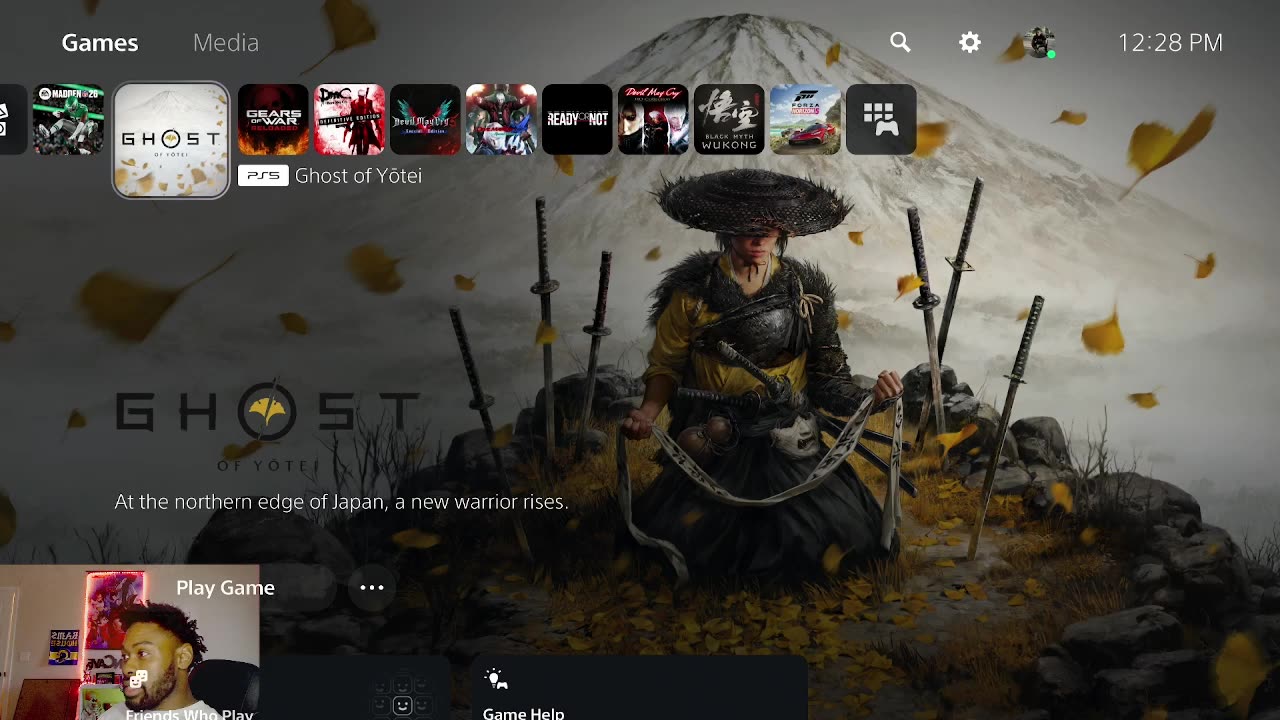This screenshot has height=720, width=1280.
Task: Select the DmC Definitive Edition tile
Action: (x=349, y=120)
